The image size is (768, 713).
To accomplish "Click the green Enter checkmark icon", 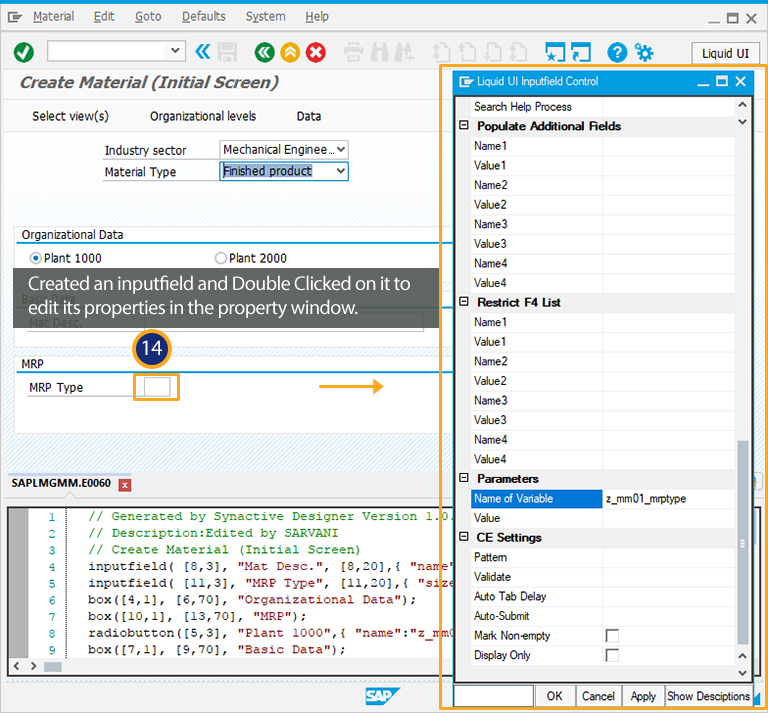I will (x=24, y=52).
